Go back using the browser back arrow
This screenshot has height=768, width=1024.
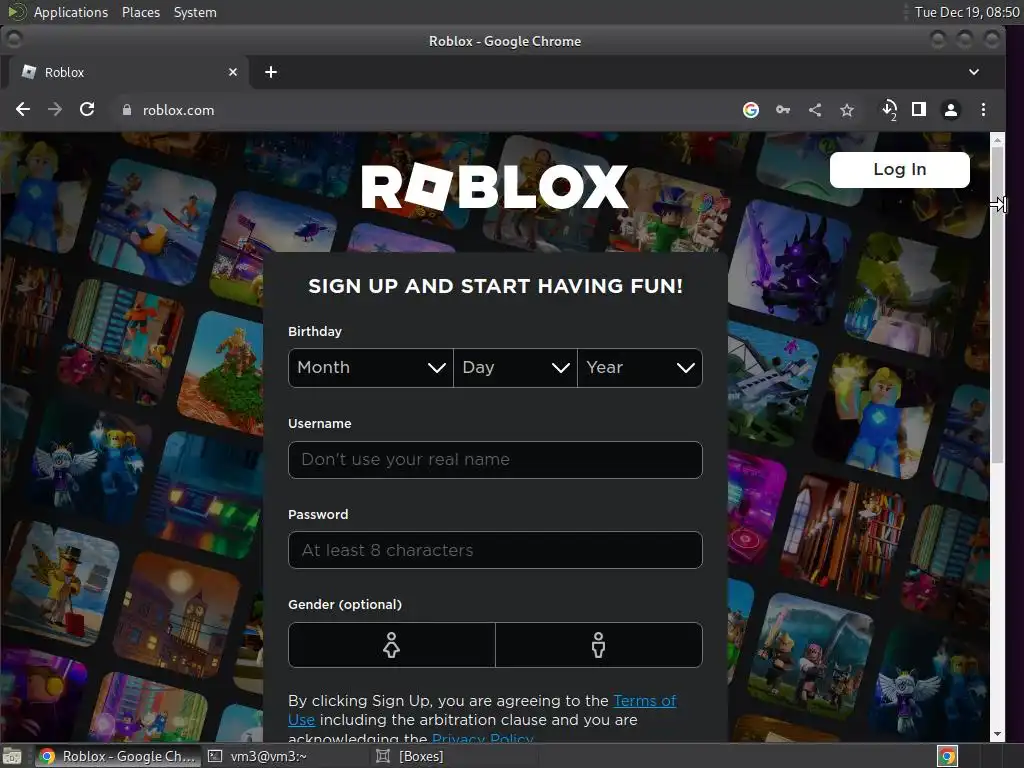pyautogui.click(x=23, y=110)
